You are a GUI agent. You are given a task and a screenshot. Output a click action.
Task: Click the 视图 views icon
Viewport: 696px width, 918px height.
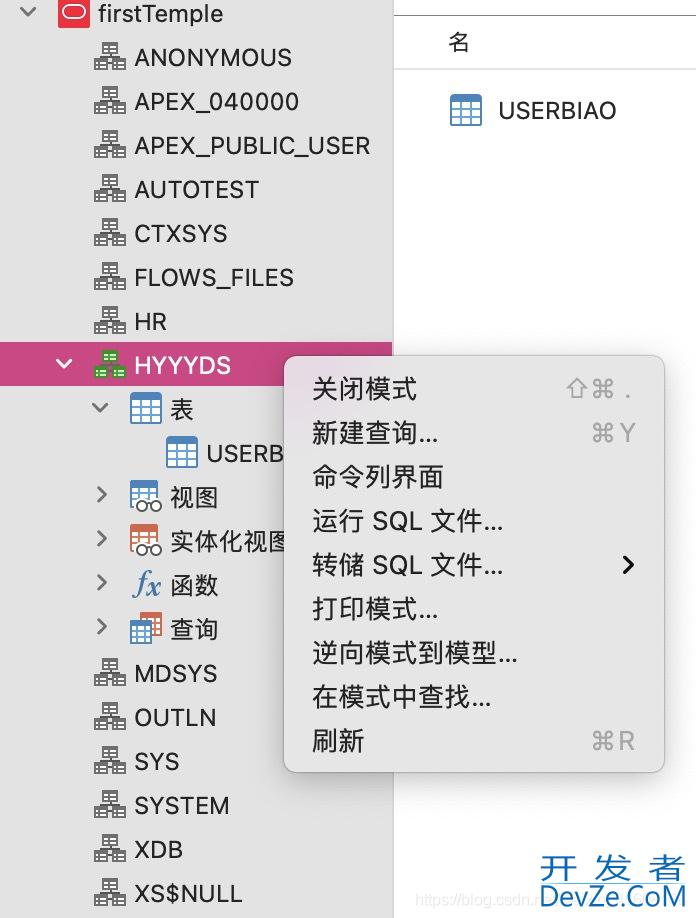[145, 496]
